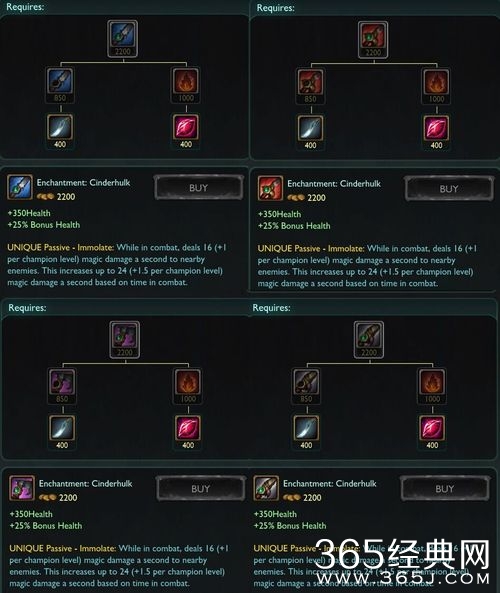Select Hunter's Machete 400 icon in bottom-right tree

[x=306, y=432]
